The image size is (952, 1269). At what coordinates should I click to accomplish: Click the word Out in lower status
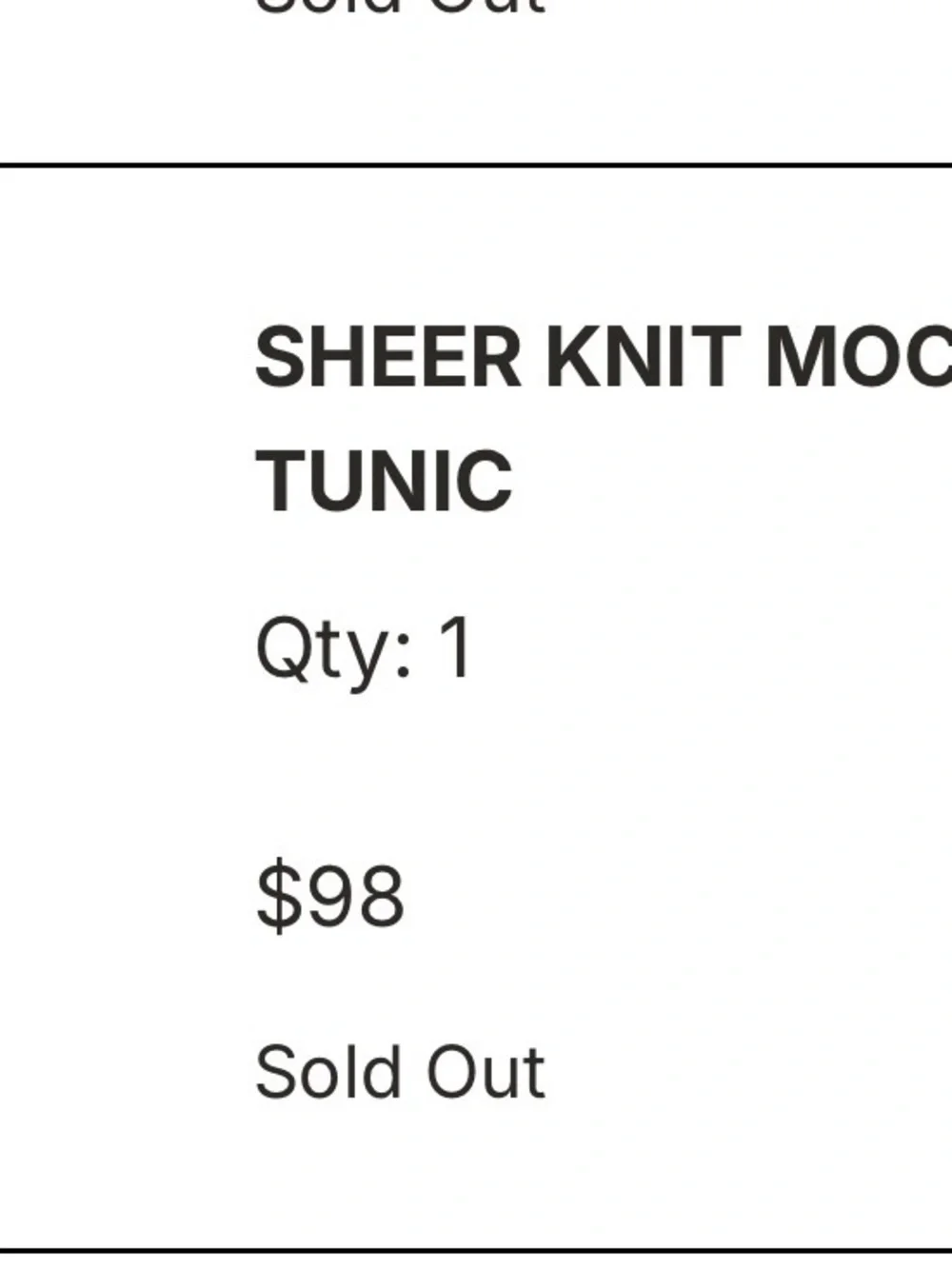485,1073
